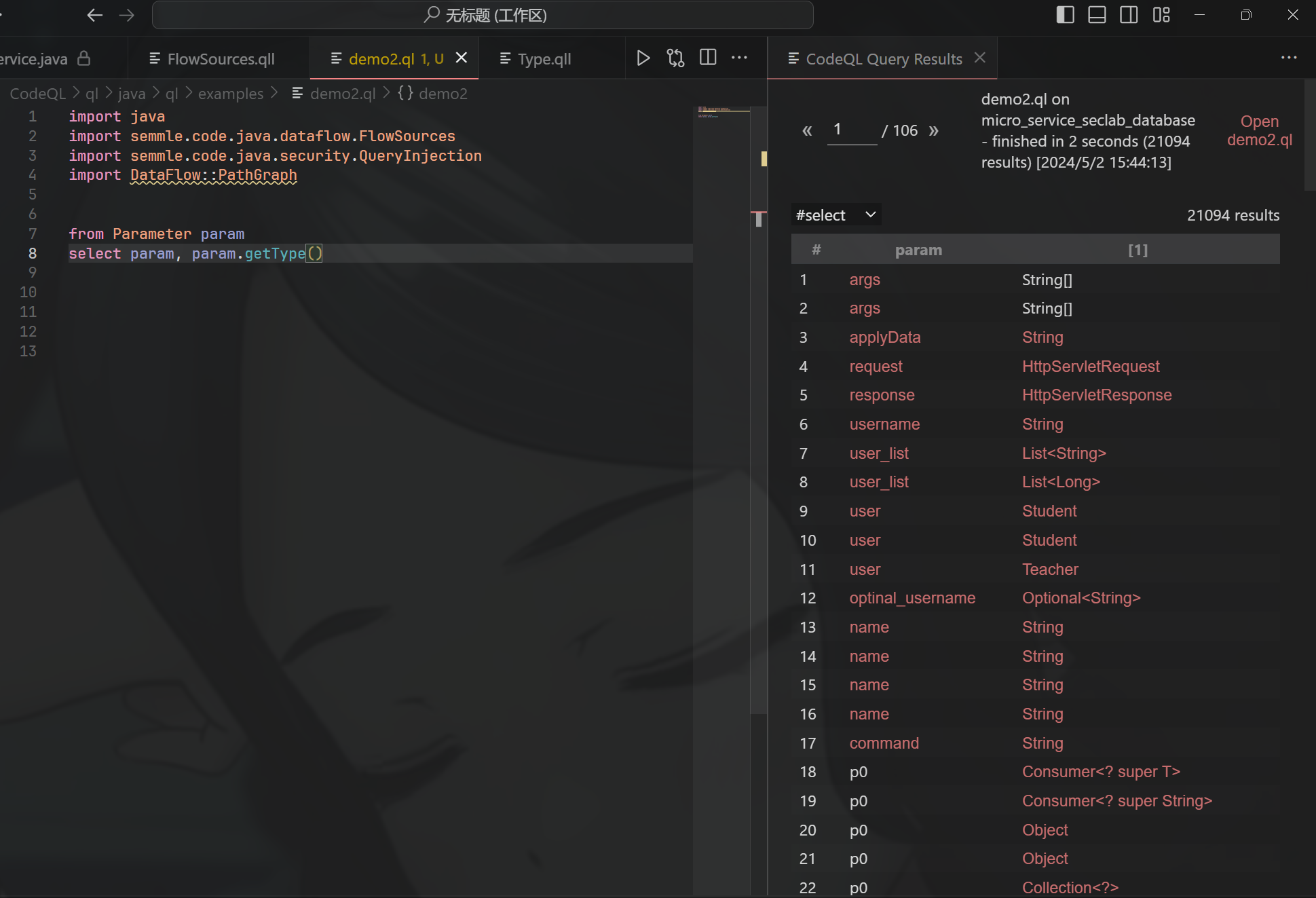Place cursor on line 8 select statement
Viewport: 1316px width, 898px height.
click(195, 254)
